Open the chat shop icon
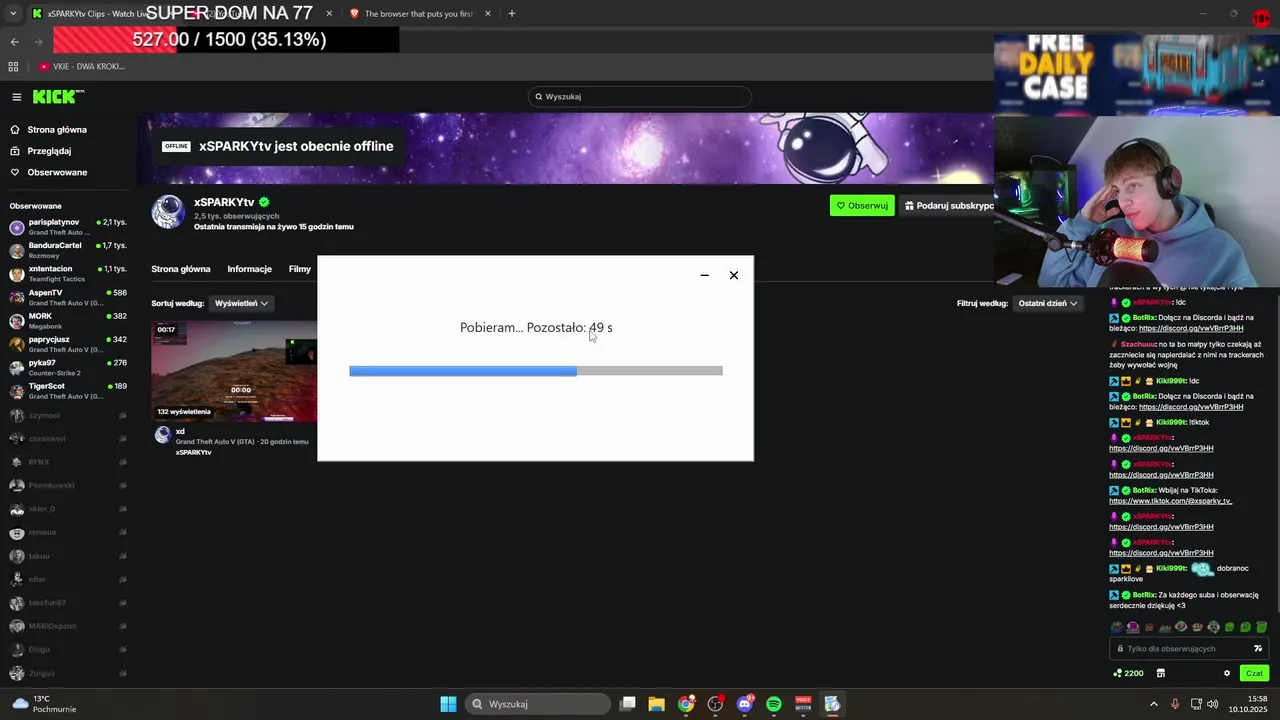 [x=1161, y=673]
